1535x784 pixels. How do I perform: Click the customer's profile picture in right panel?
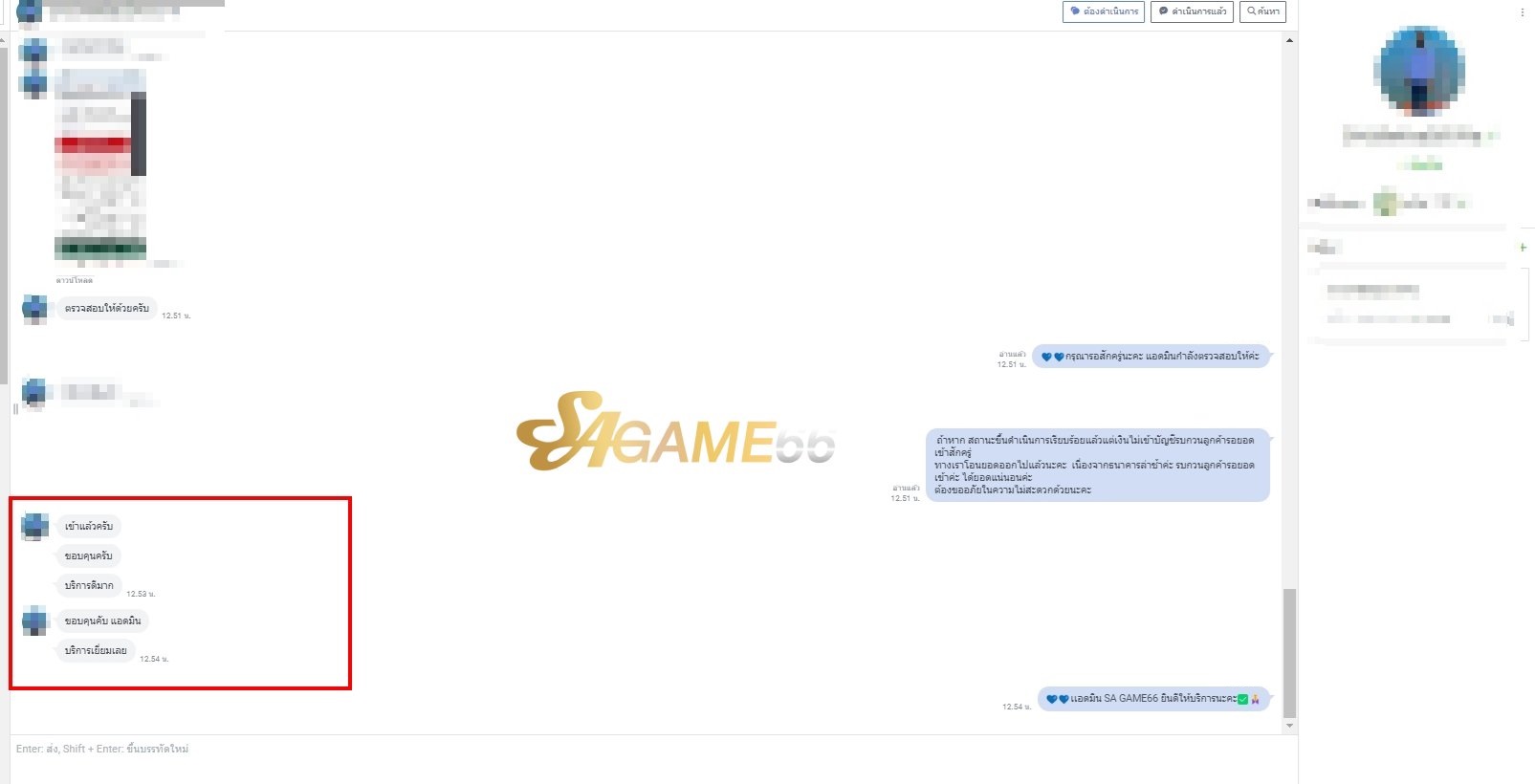coord(1419,71)
